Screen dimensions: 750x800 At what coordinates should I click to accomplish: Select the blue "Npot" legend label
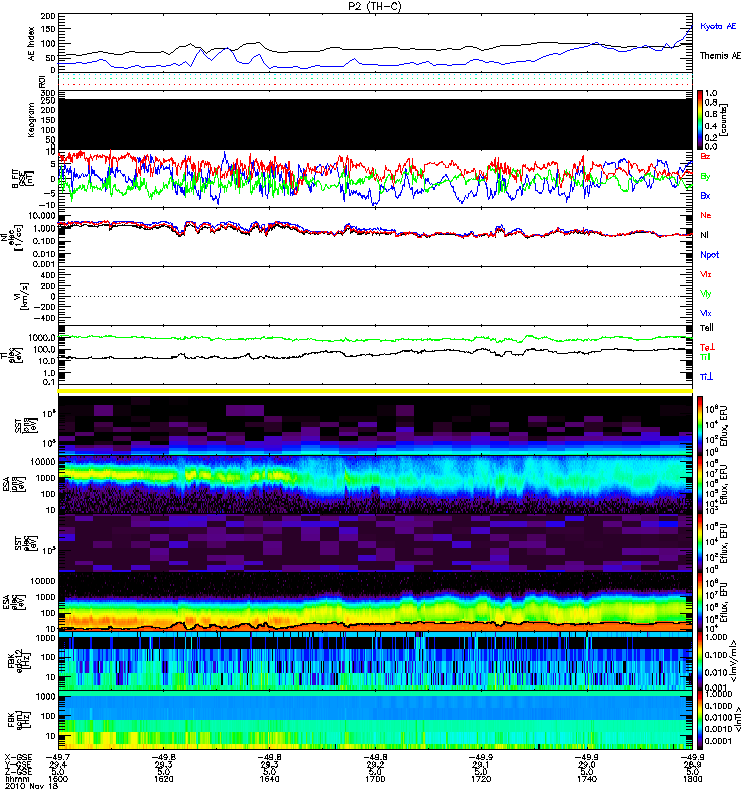(x=710, y=255)
